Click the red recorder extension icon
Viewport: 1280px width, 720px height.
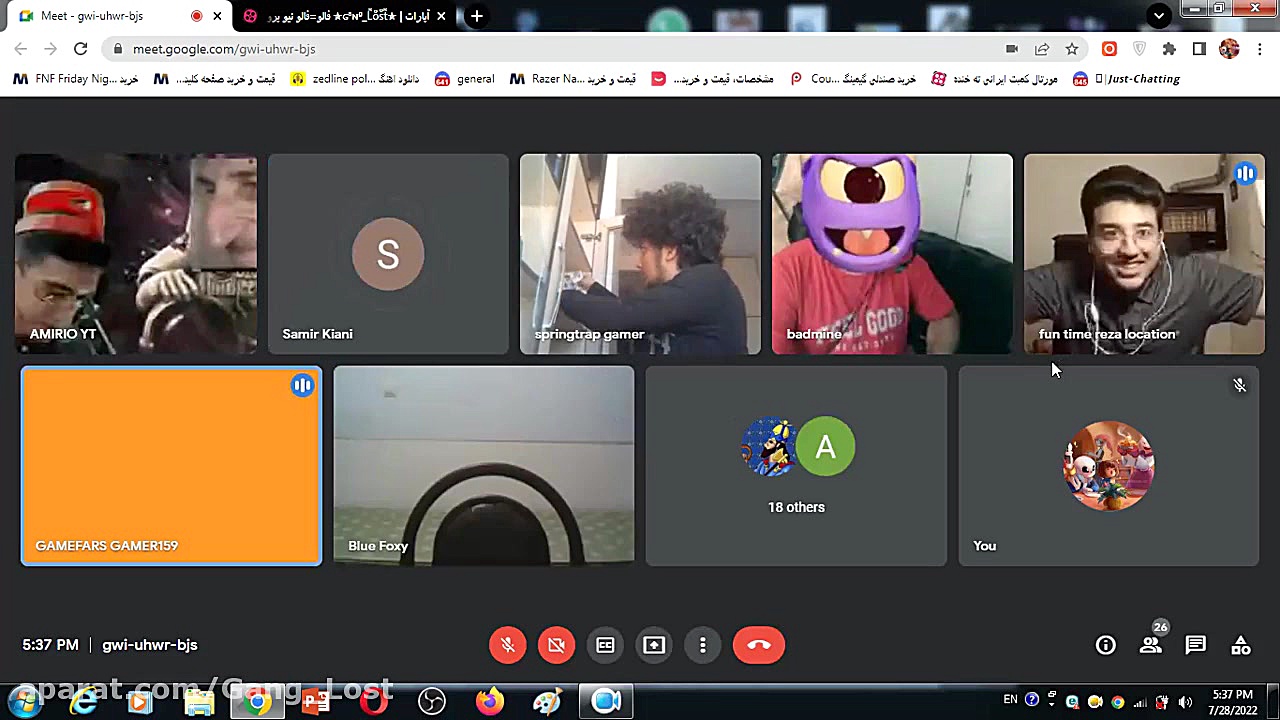(x=1109, y=49)
